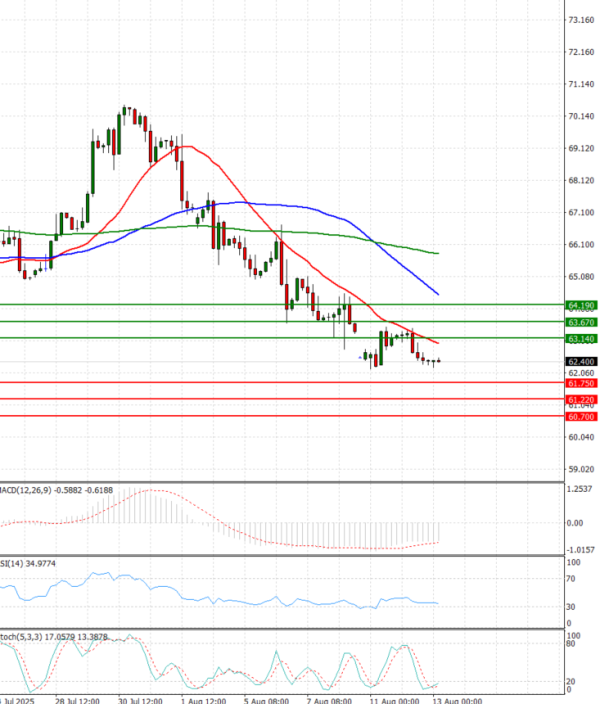Screen dimensions: 600x704
Task: Click the 69.120 price axis value
Action: click(x=581, y=148)
